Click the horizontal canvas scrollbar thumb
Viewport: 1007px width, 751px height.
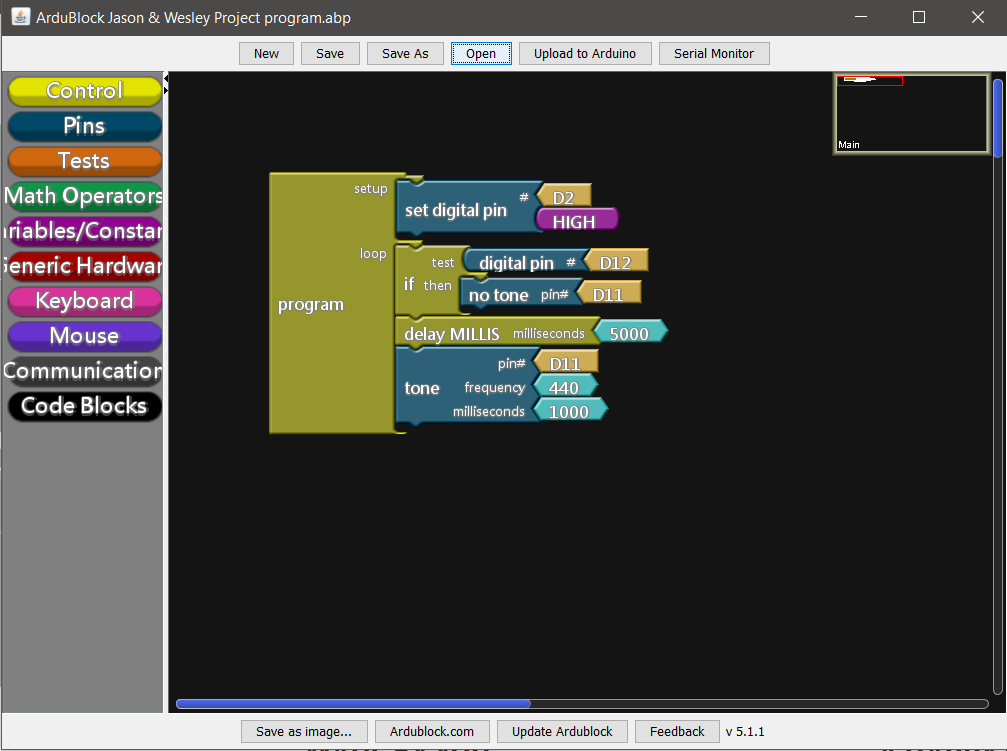click(353, 703)
